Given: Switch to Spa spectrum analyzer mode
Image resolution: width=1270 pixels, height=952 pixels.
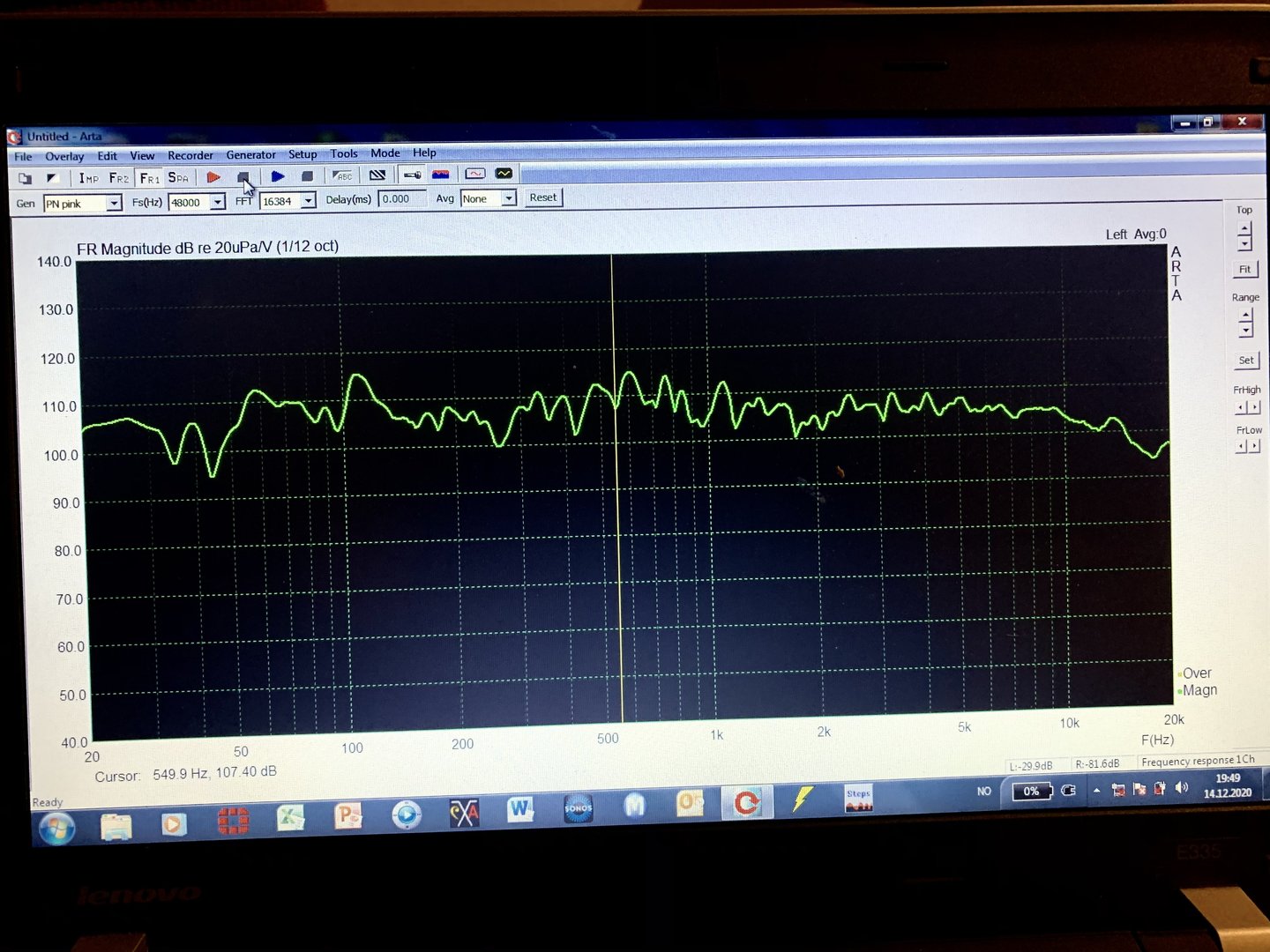Looking at the screenshot, I should pyautogui.click(x=178, y=177).
